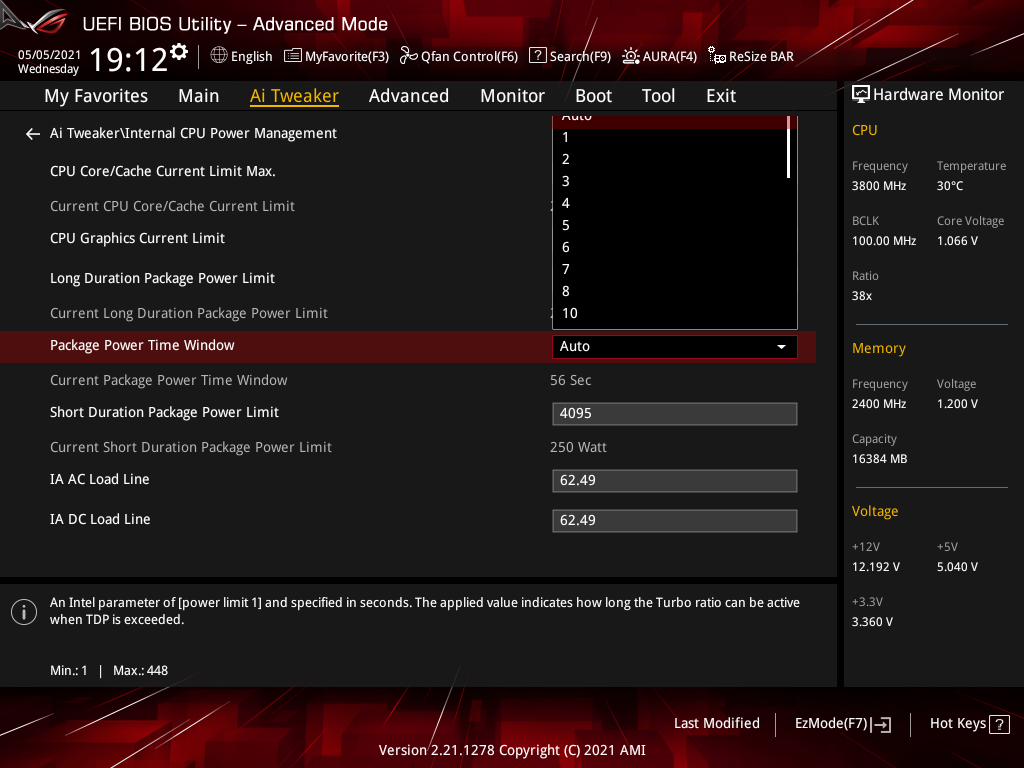Switch to the Main tab
The width and height of the screenshot is (1024, 768).
click(x=199, y=96)
